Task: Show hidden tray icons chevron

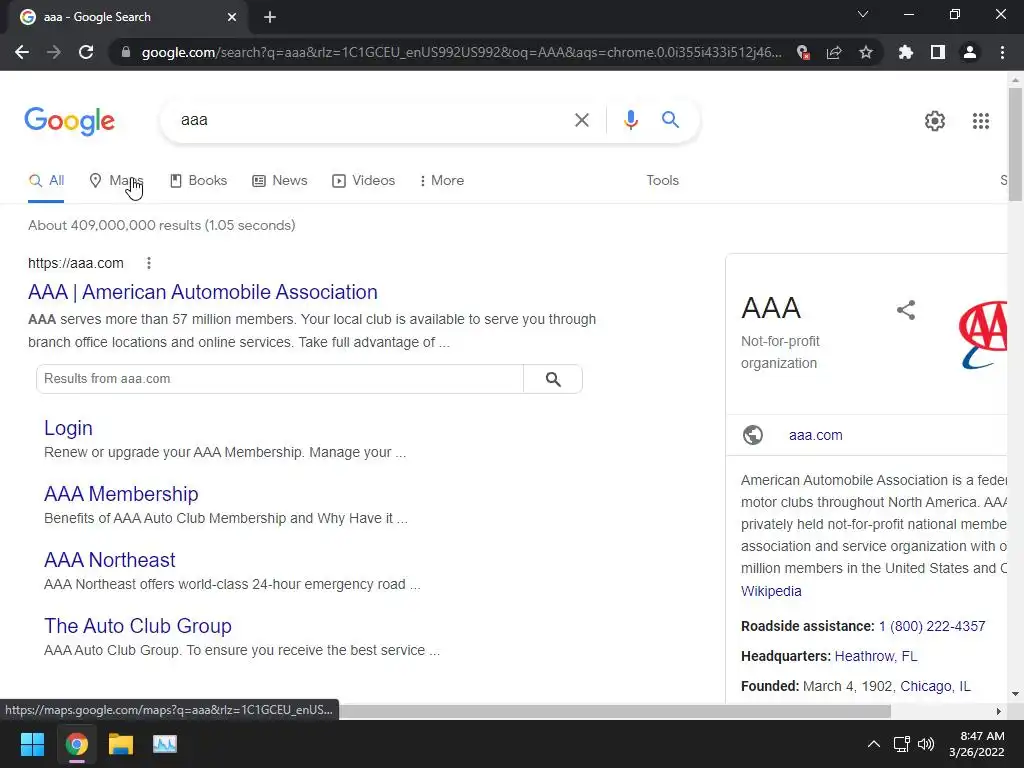Action: [873, 744]
